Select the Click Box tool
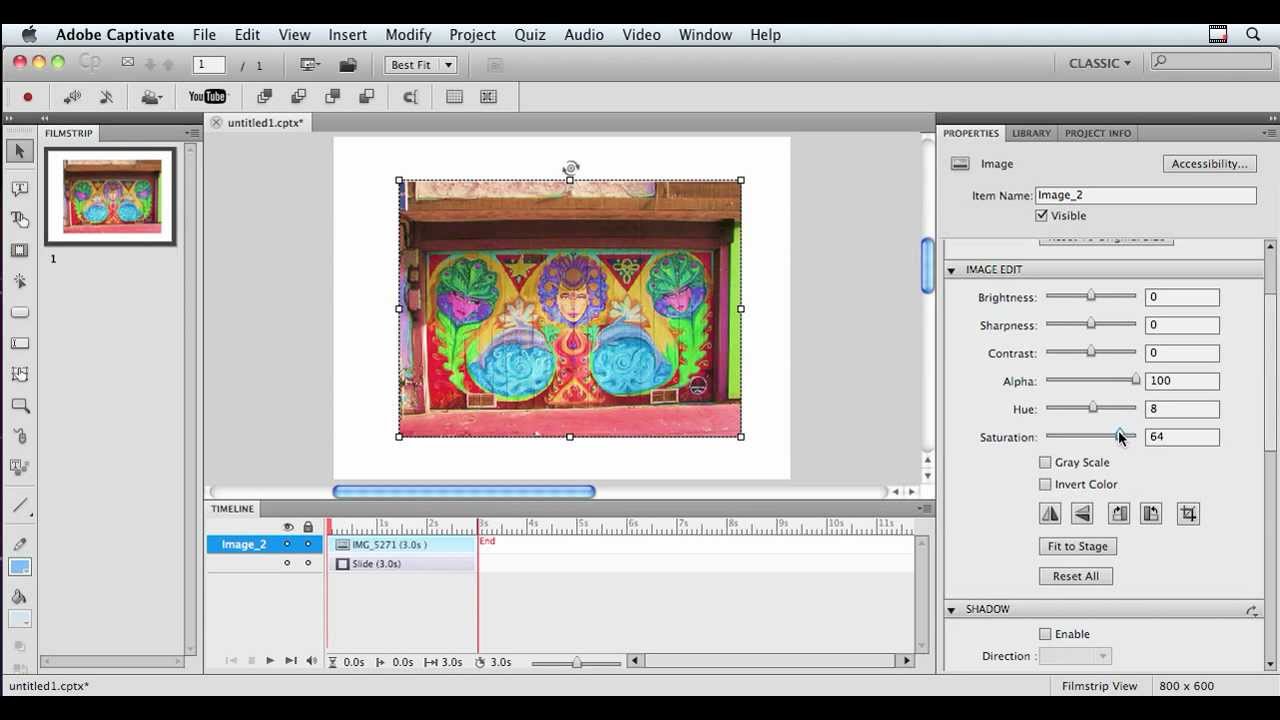Viewport: 1280px width, 720px height. pos(19,281)
